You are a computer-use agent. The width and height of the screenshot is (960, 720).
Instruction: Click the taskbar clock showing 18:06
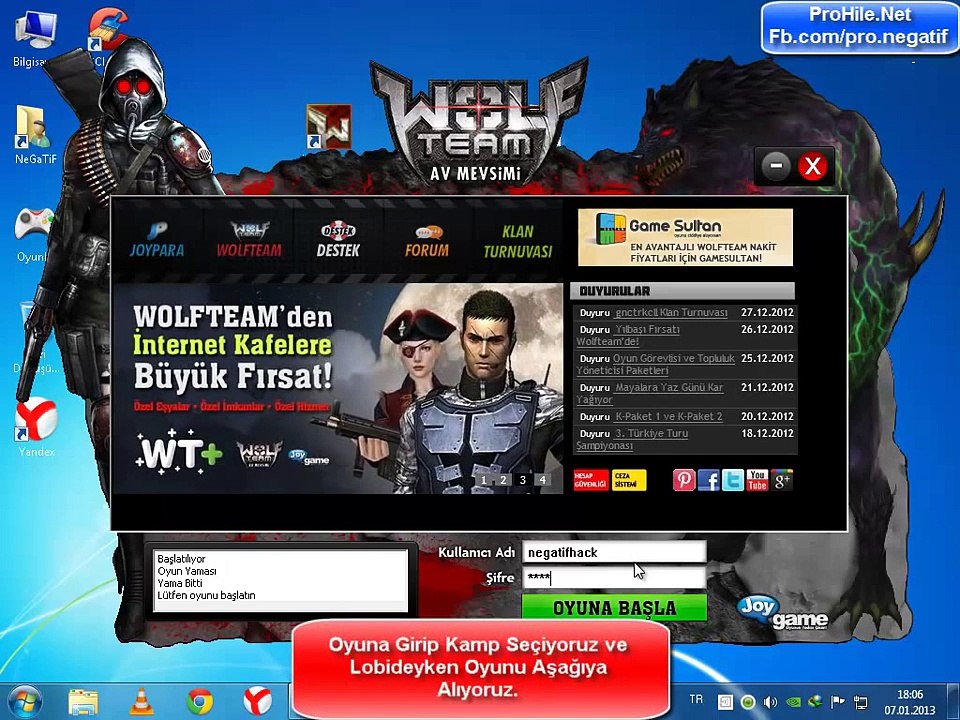tap(910, 702)
